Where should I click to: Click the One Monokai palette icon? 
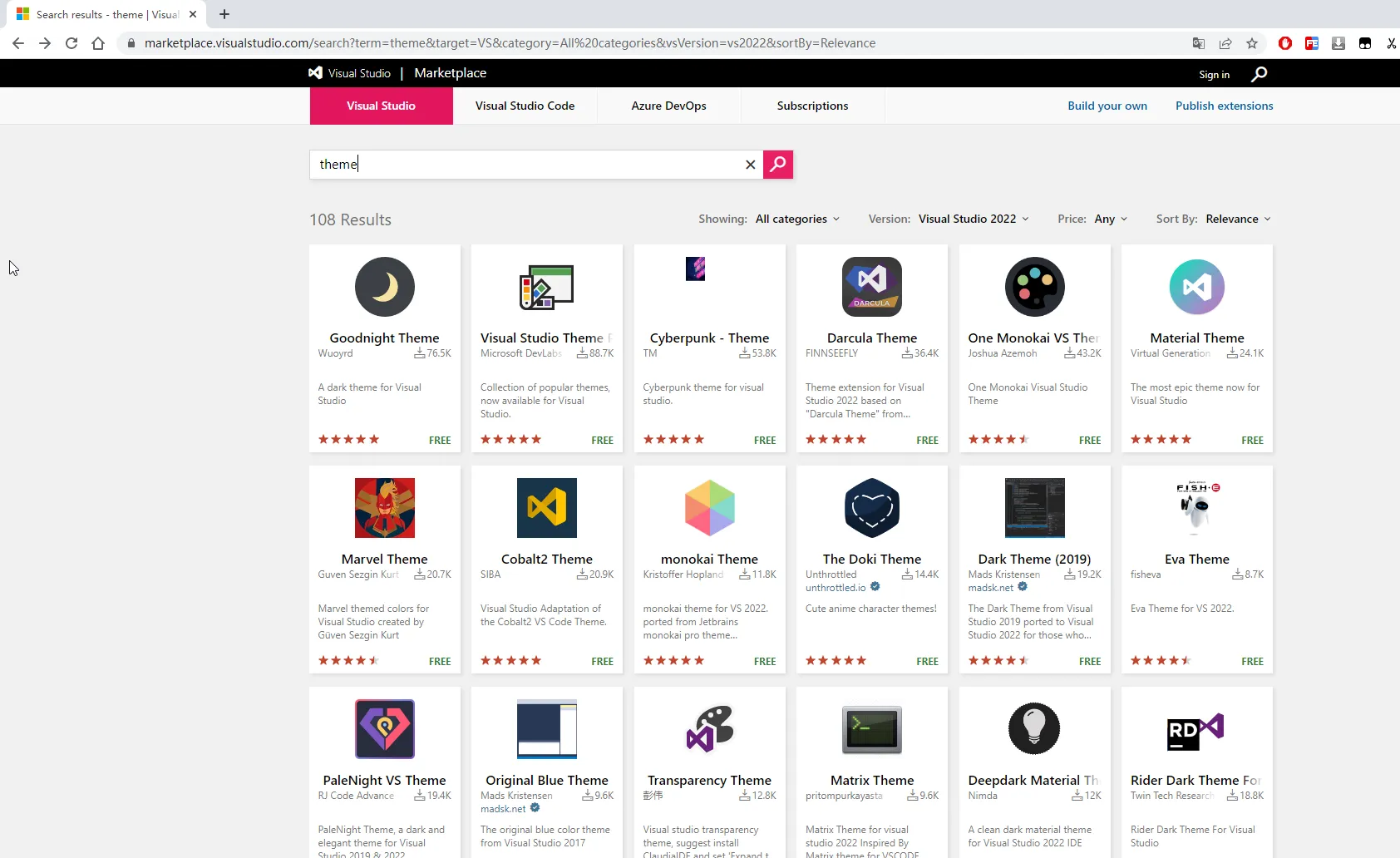(1034, 287)
